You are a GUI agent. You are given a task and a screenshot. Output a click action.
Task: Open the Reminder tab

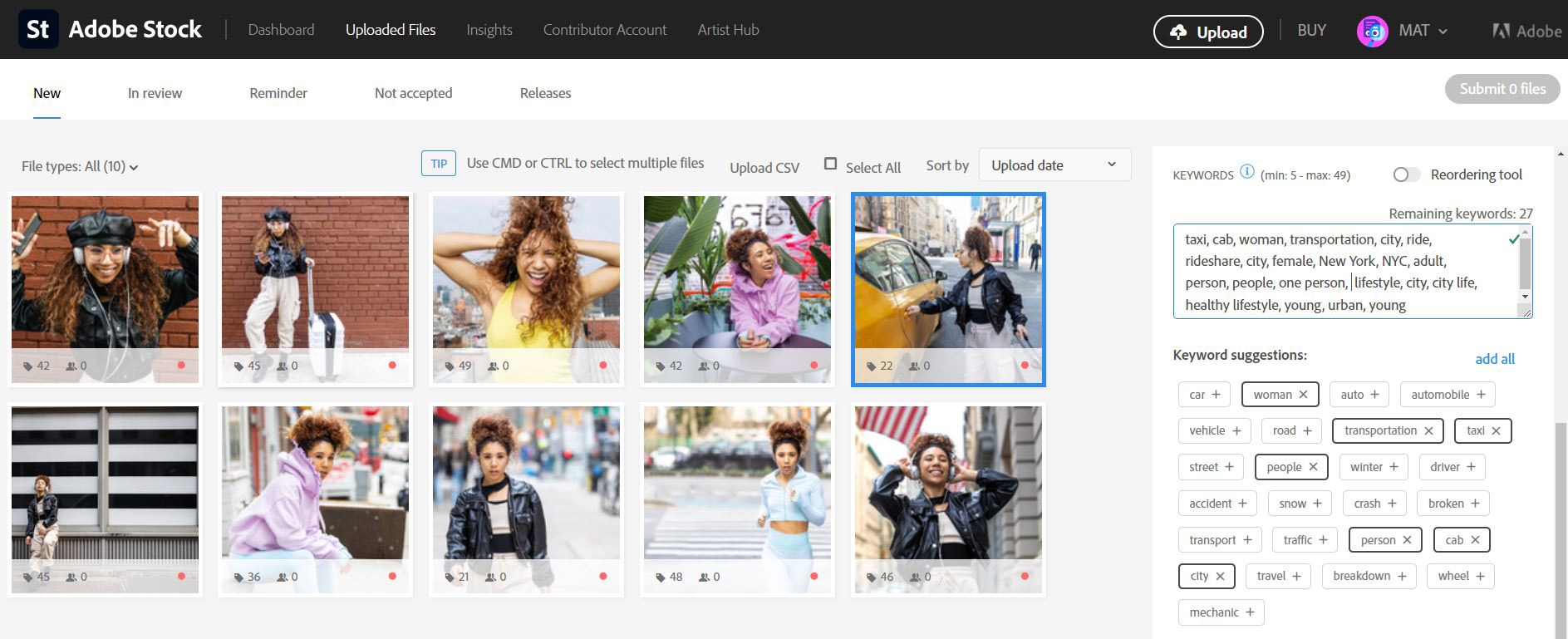click(278, 93)
